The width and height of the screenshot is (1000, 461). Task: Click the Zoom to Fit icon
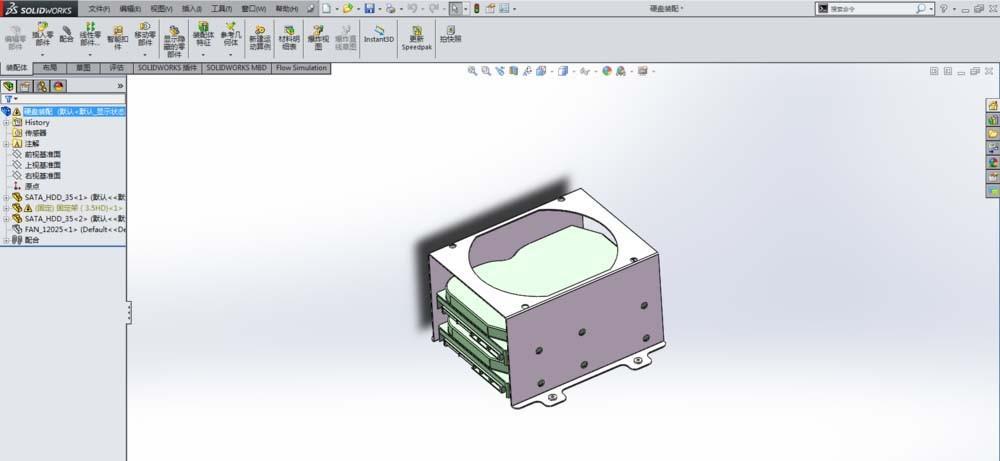click(x=472, y=71)
